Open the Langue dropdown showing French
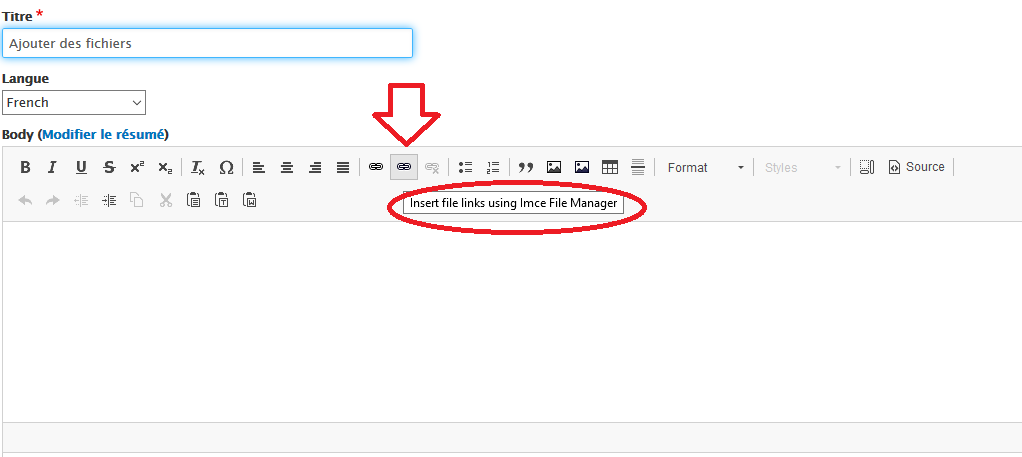1022x457 pixels. (x=74, y=102)
